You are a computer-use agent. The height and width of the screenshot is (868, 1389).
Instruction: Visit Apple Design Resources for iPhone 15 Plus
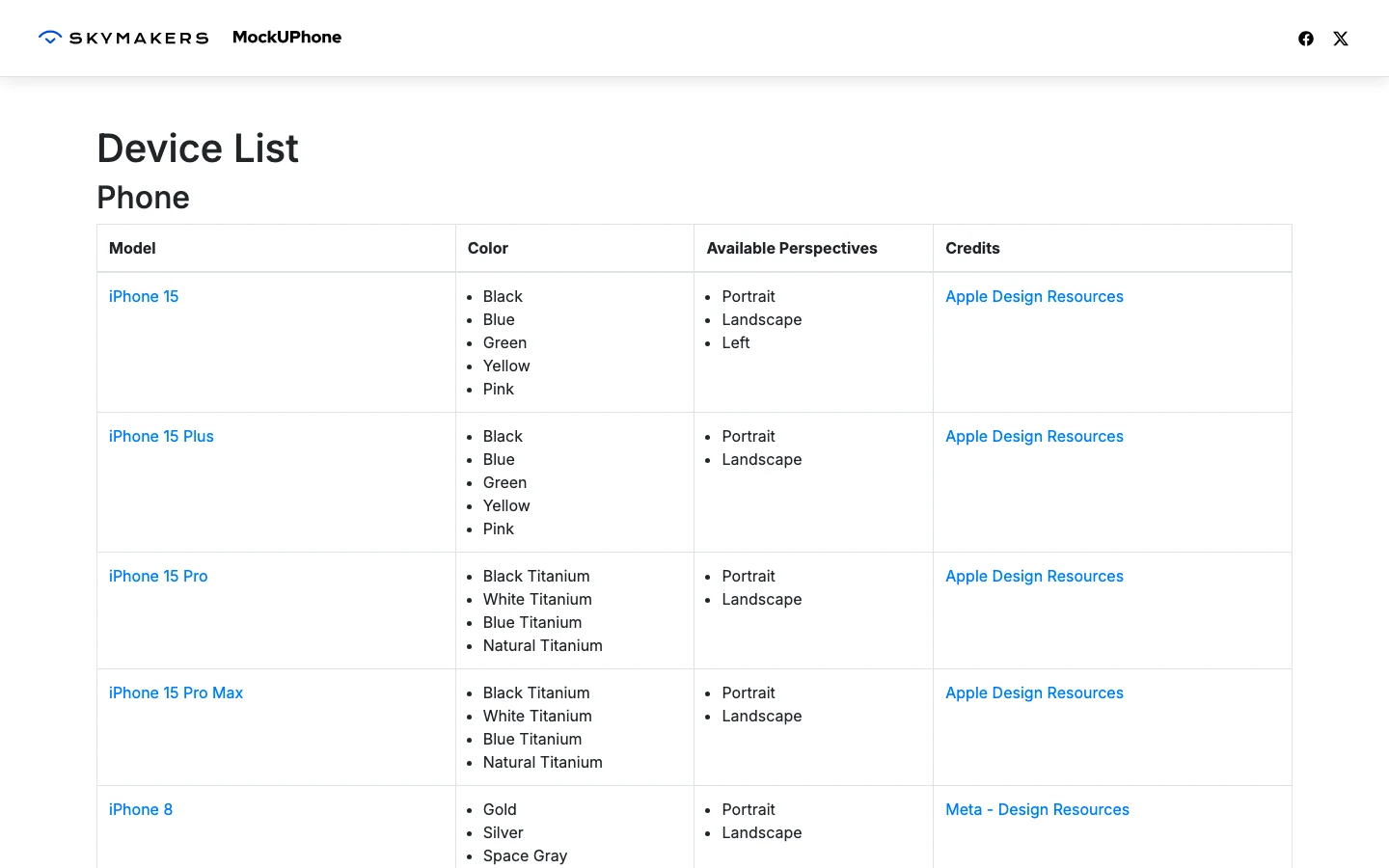tap(1034, 436)
